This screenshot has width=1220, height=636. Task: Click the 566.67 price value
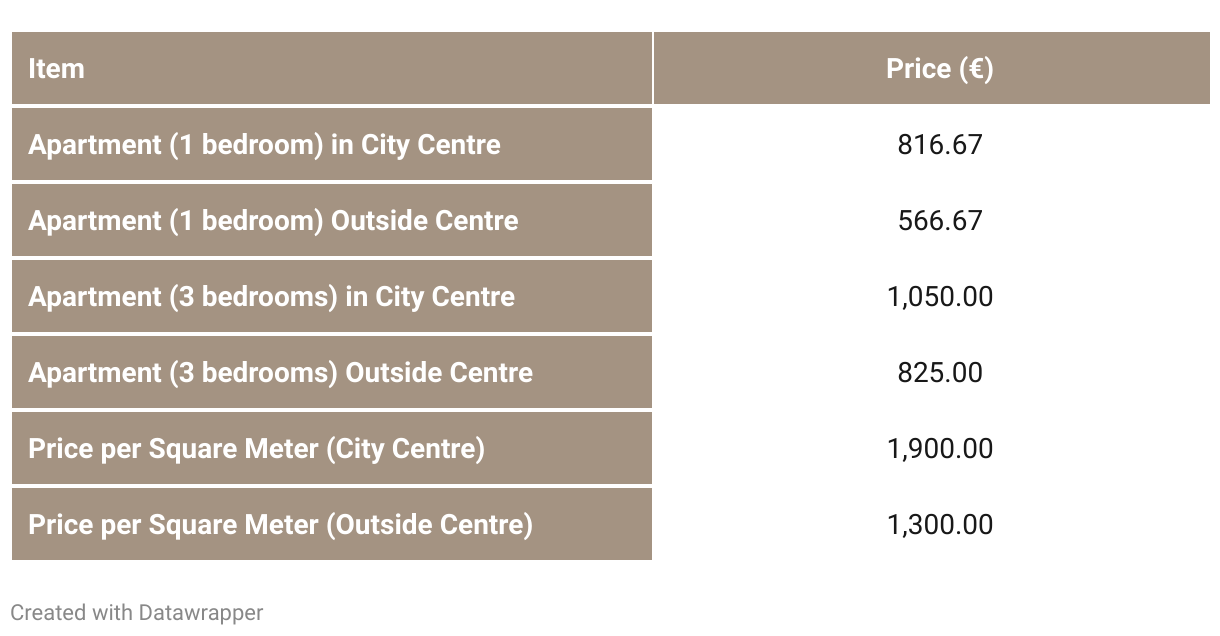[x=940, y=220]
